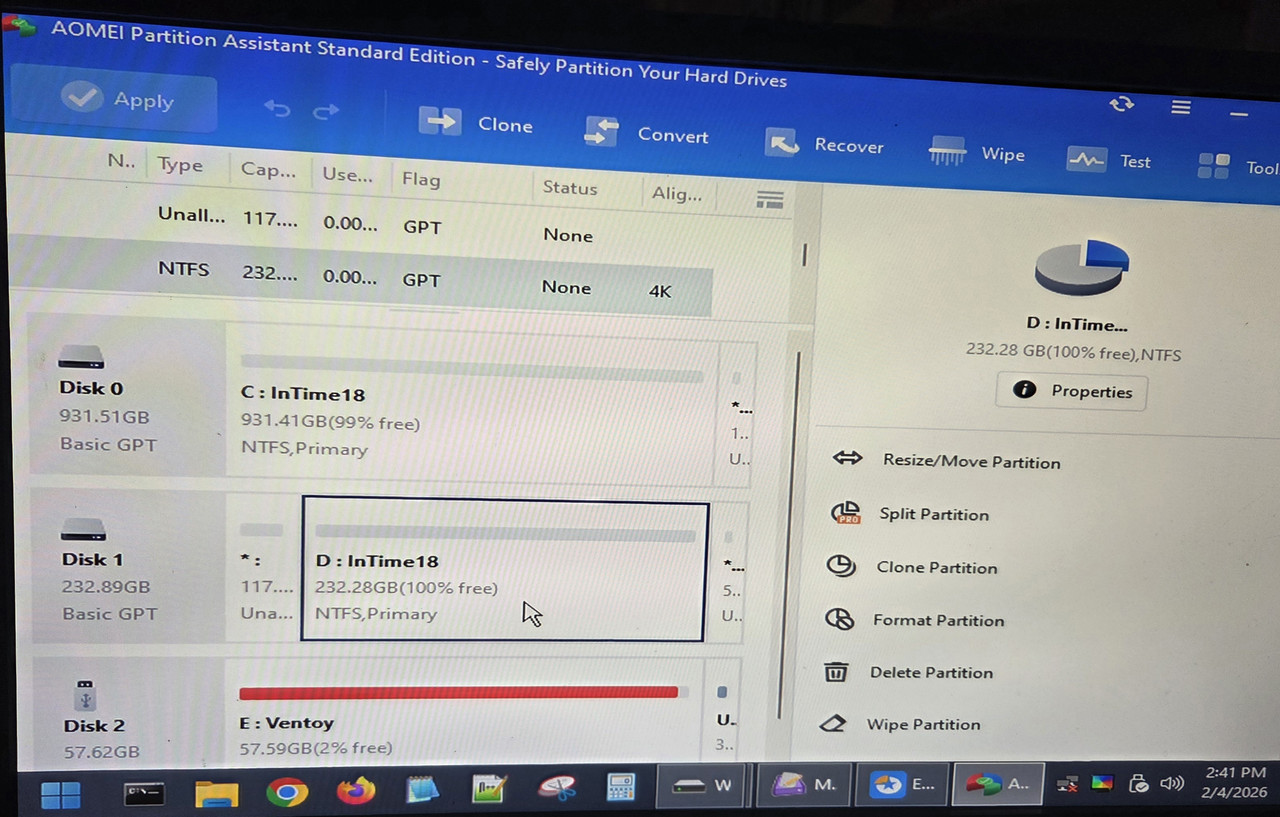Switch to the W.. taskbar window
1280x817 pixels.
(x=701, y=785)
